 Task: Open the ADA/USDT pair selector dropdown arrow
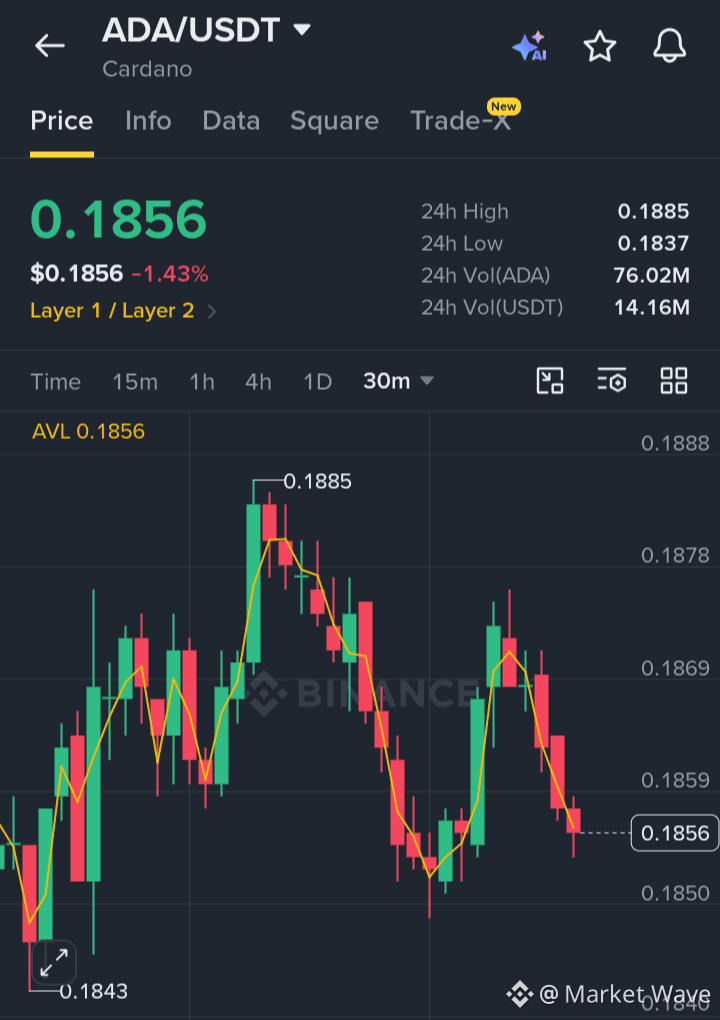pos(302,29)
